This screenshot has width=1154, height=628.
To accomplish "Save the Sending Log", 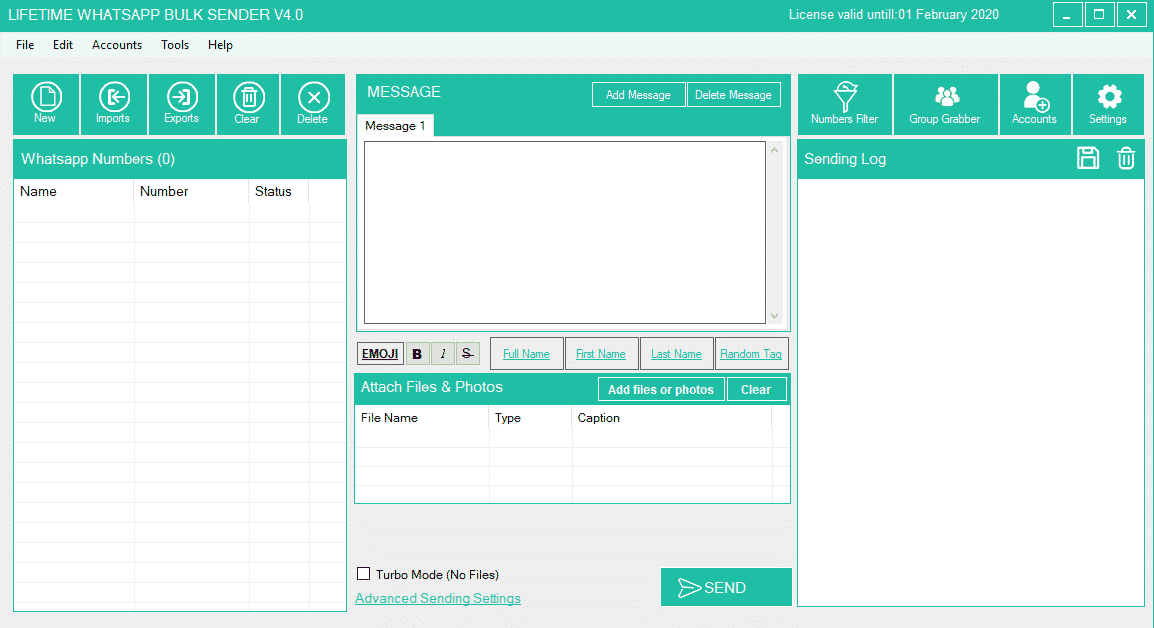I will (x=1088, y=158).
